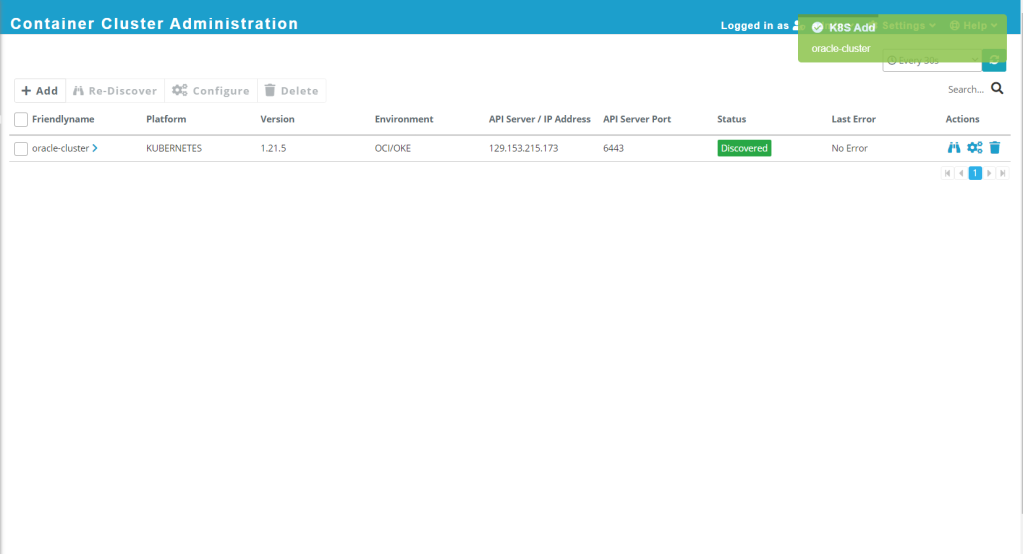This screenshot has width=1023, height=554.
Task: Go to last page of table
Action: pyautogui.click(x=1003, y=173)
